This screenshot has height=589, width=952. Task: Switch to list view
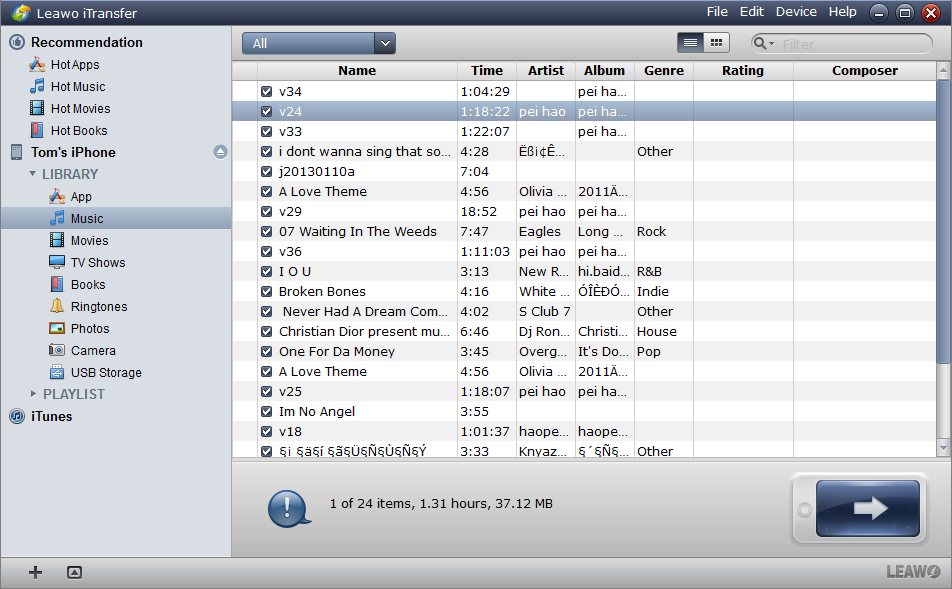[690, 43]
